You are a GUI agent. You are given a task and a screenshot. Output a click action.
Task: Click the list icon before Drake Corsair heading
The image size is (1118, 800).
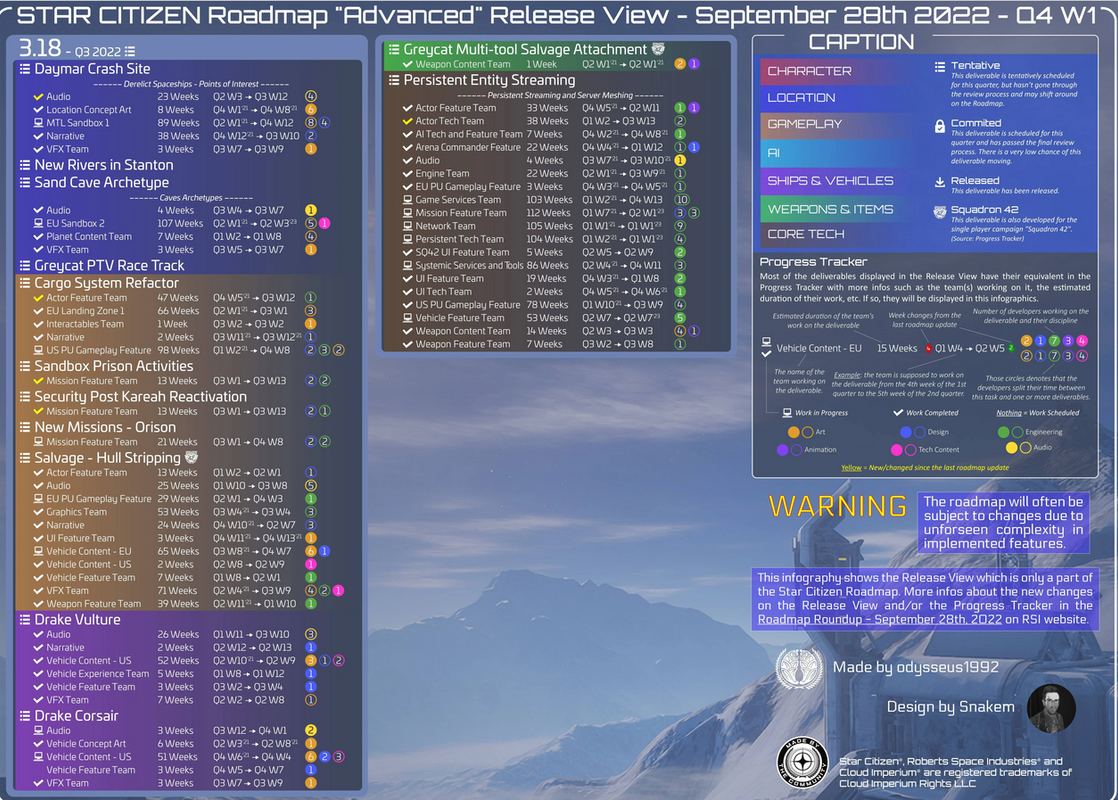coord(25,716)
